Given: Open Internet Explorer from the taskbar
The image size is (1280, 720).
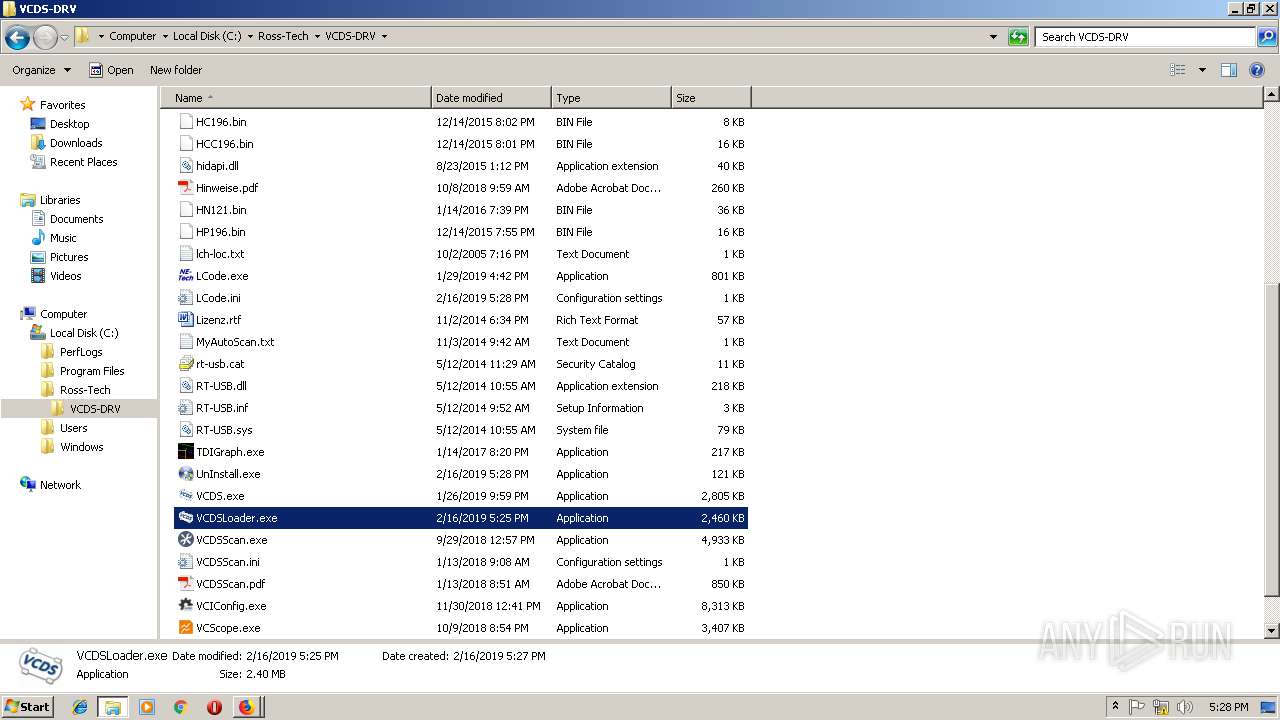Looking at the screenshot, I should 80,707.
